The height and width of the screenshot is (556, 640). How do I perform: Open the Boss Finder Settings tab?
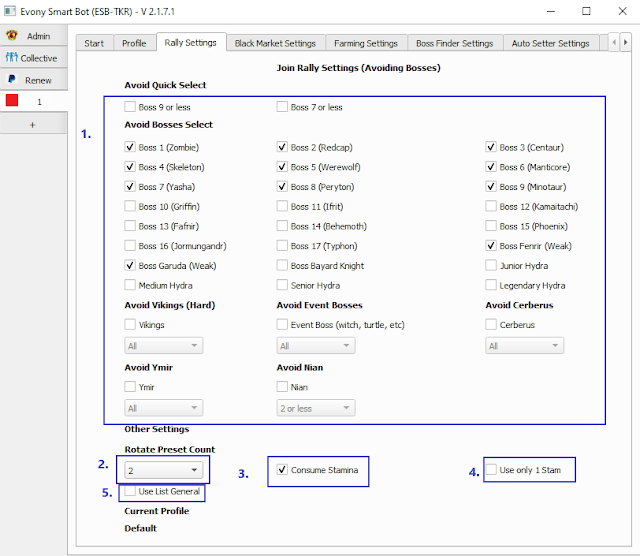click(x=454, y=43)
